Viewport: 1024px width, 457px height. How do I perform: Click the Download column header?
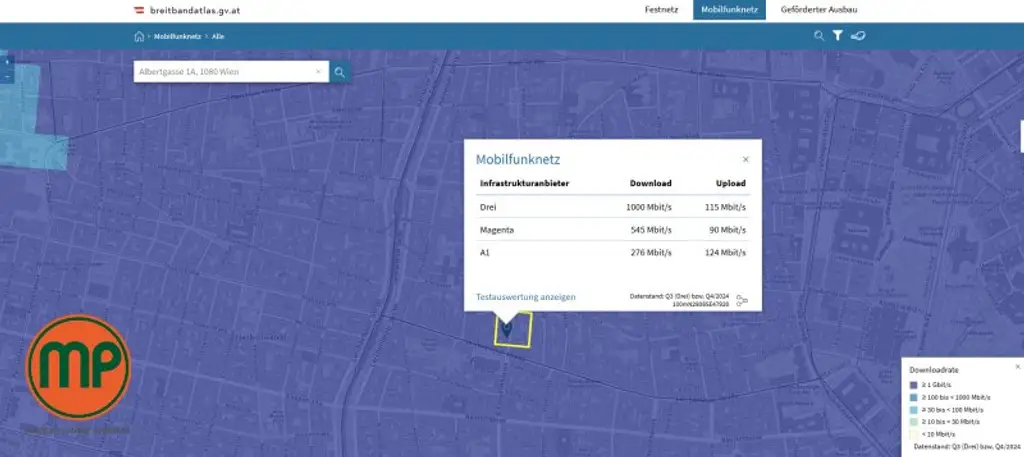[x=650, y=183]
